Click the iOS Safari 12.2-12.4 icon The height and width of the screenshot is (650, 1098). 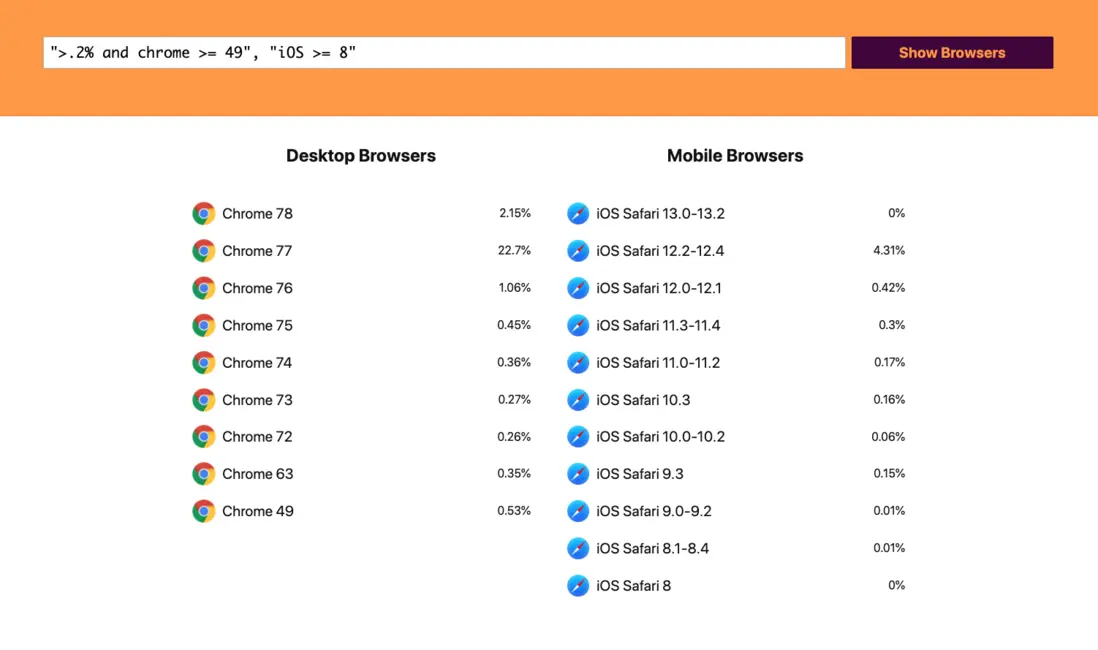click(578, 250)
